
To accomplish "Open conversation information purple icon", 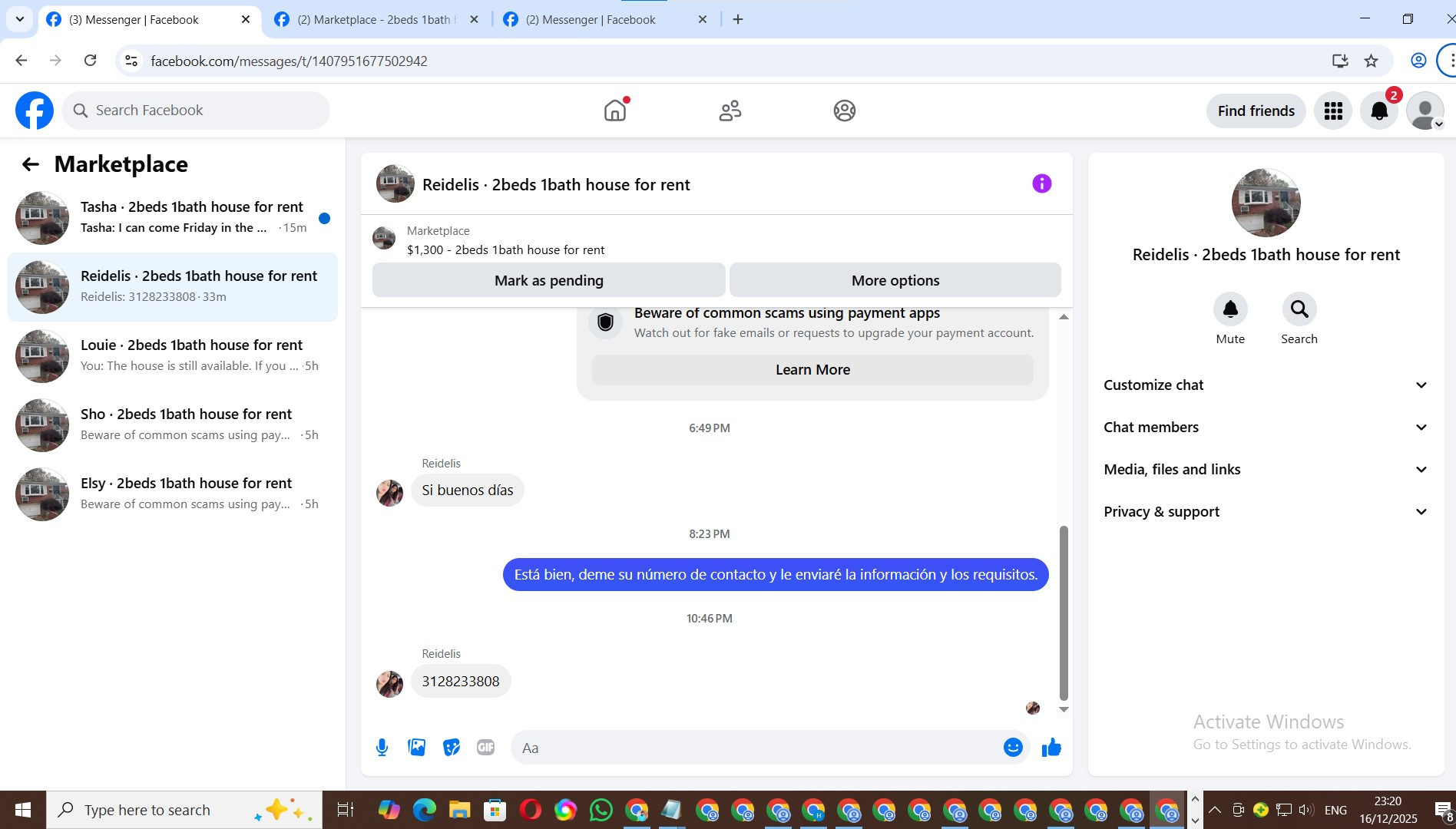I will pos(1041,183).
